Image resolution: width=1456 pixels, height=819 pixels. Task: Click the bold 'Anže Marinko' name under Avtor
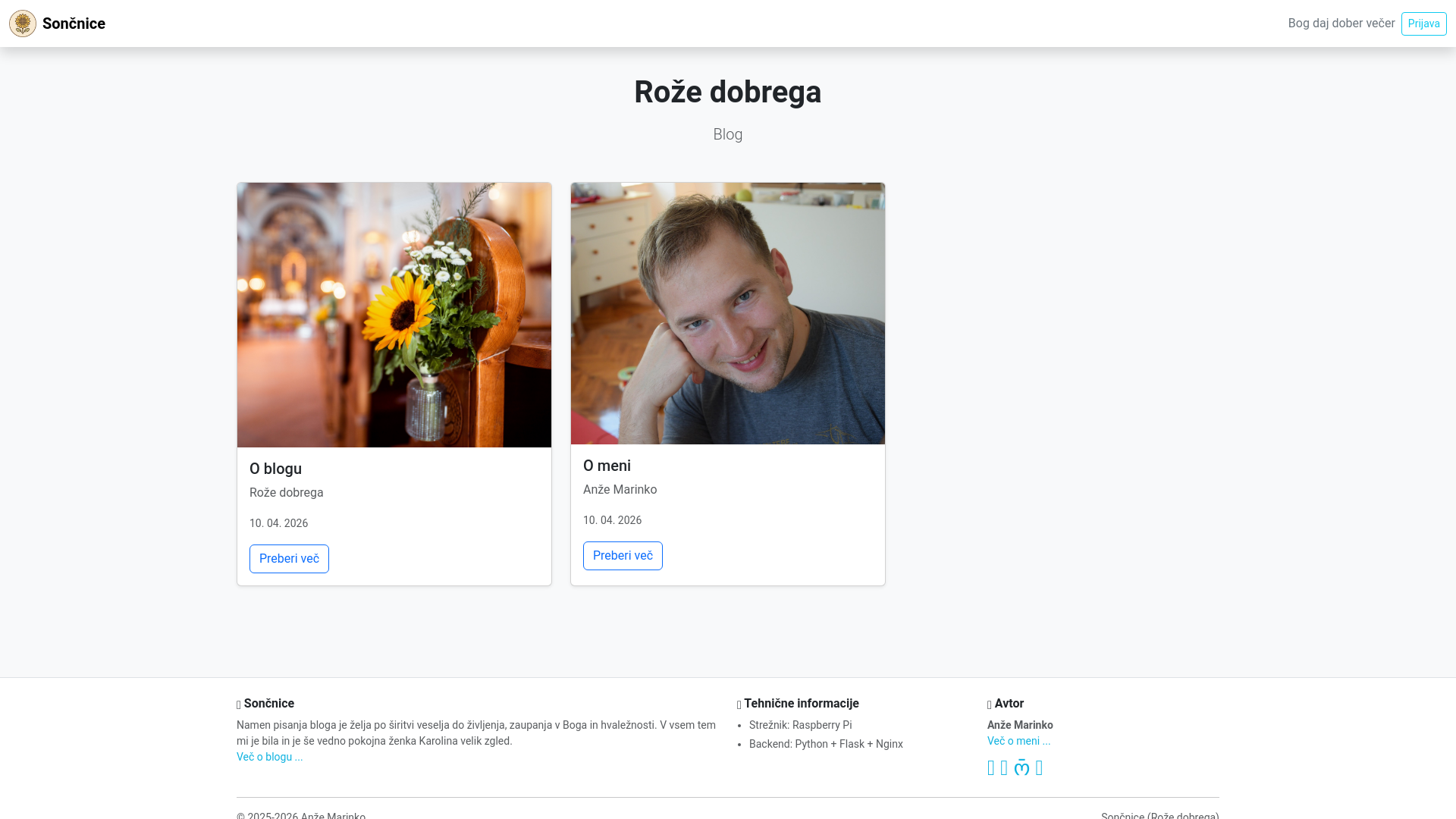1020,725
